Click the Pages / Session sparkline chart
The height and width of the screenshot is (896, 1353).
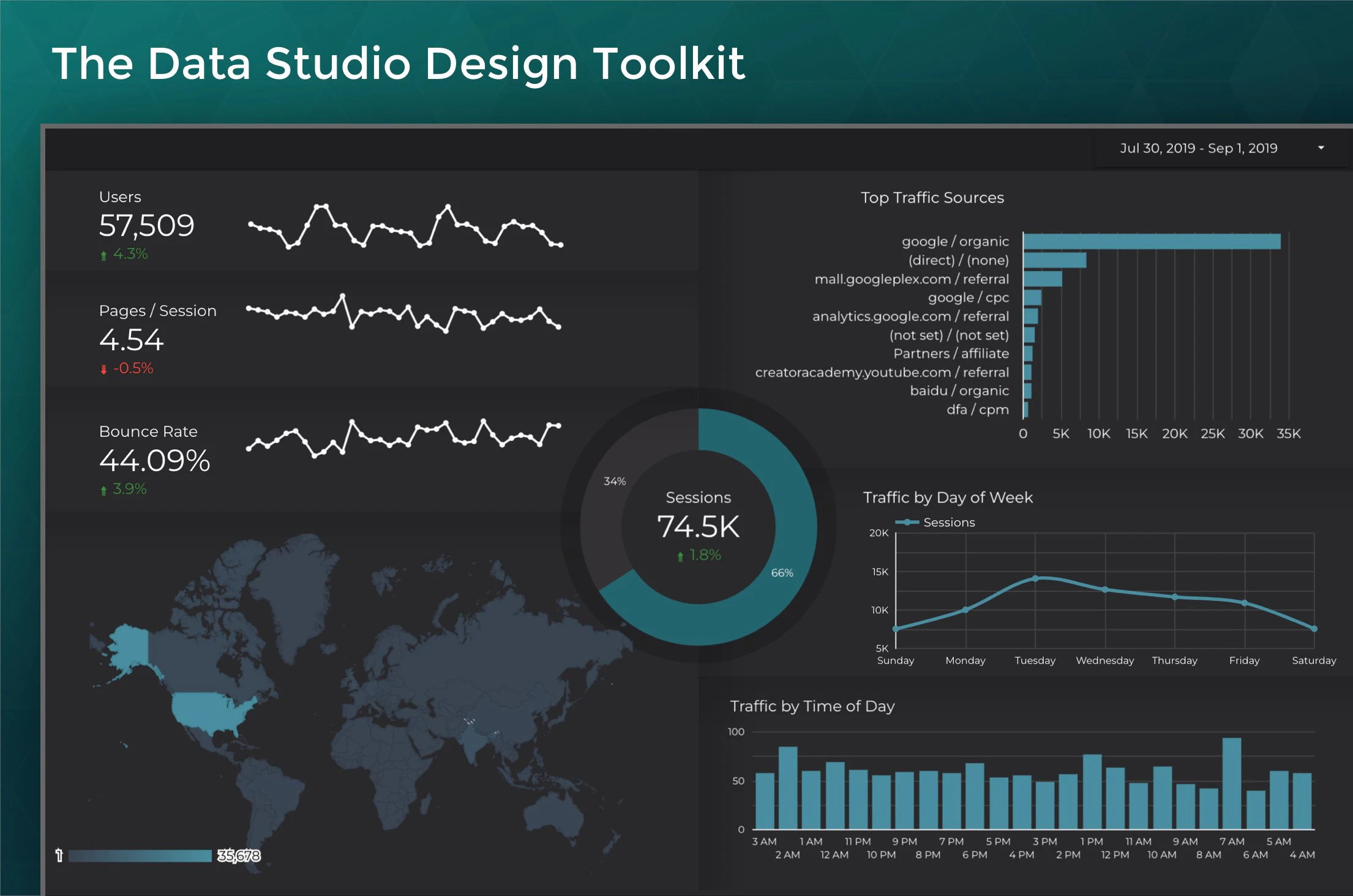click(404, 315)
